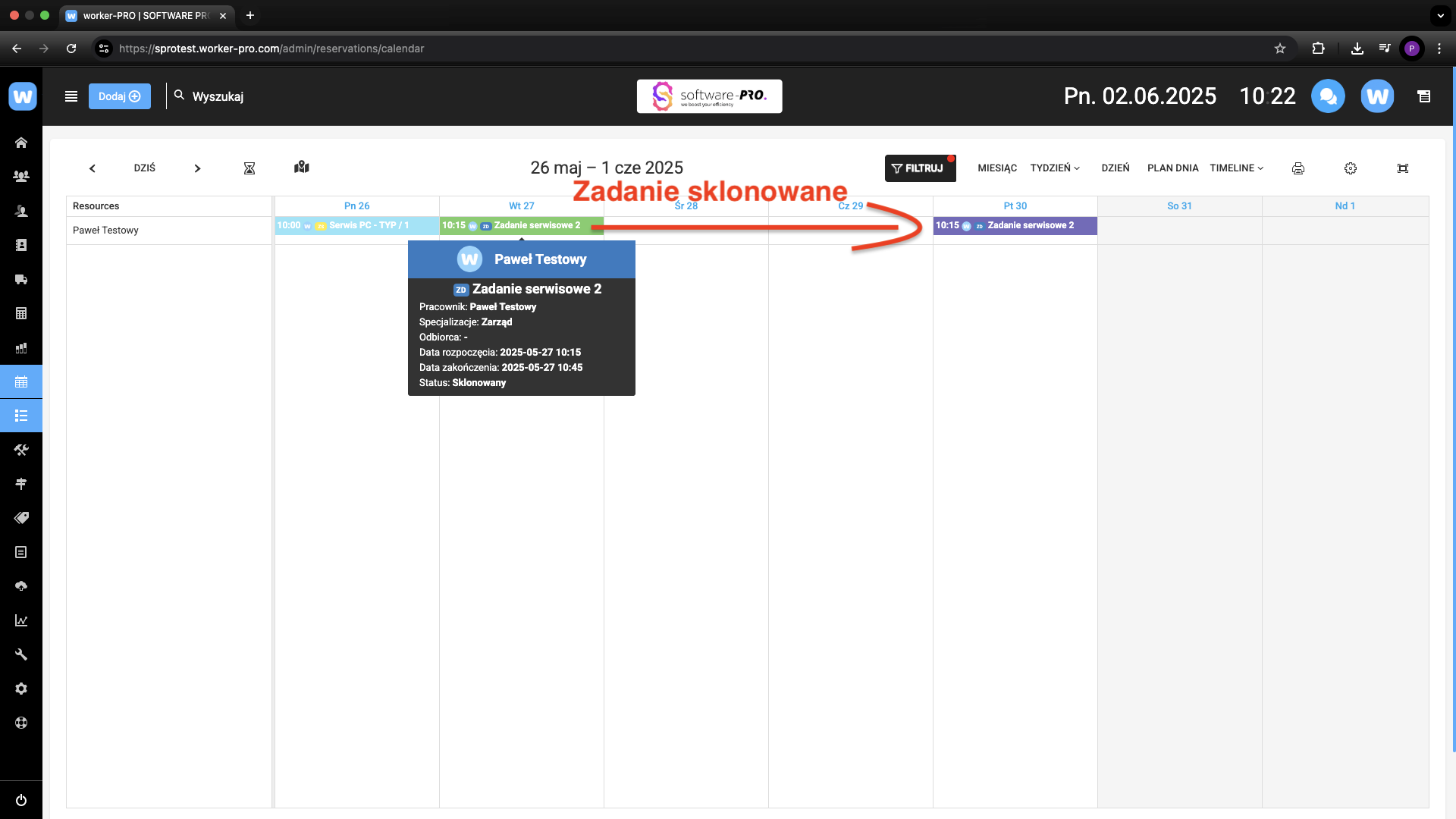1456x819 pixels.
Task: Go to next week arrow
Action: pos(197,168)
